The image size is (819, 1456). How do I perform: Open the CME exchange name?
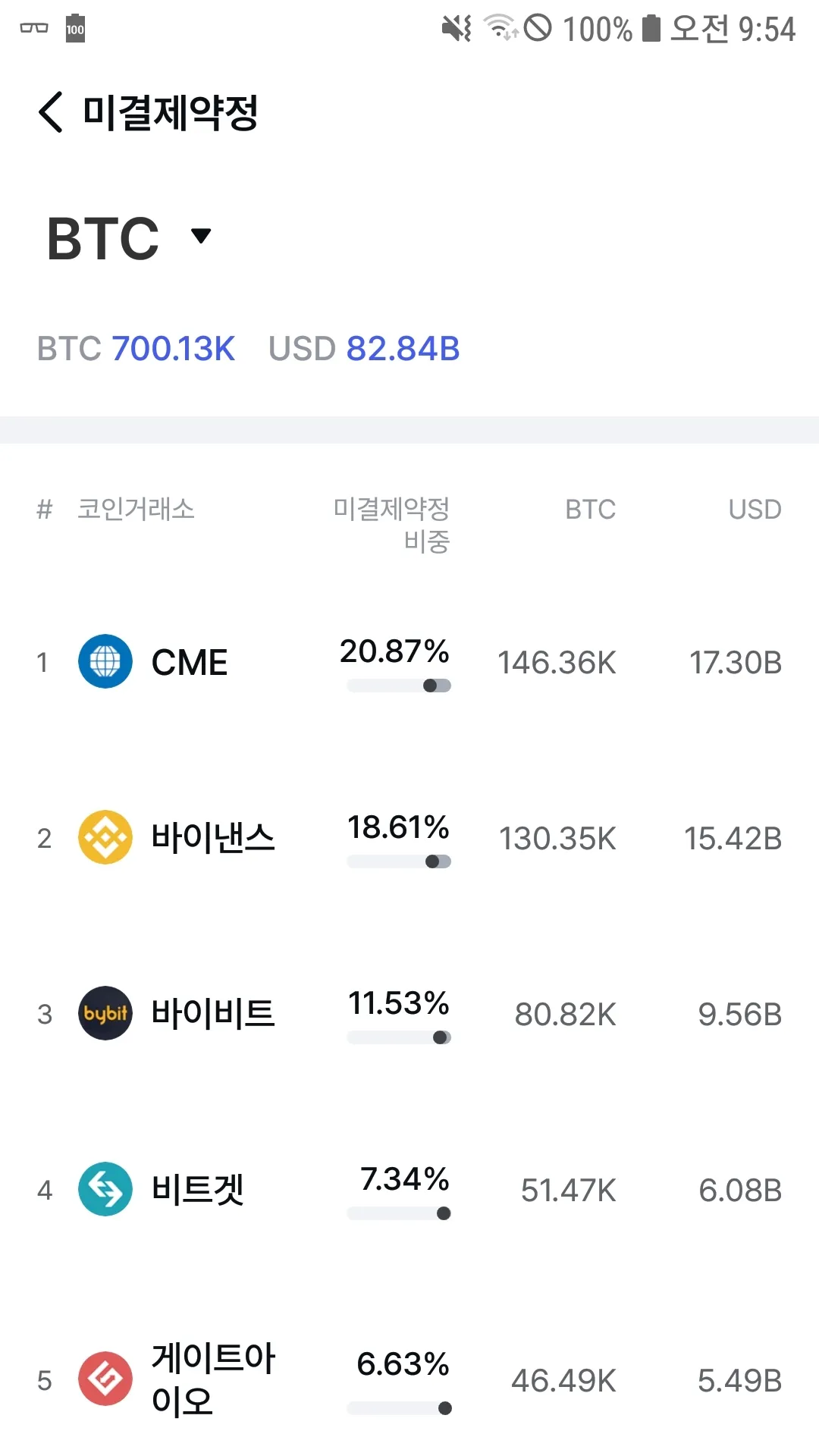pos(190,663)
